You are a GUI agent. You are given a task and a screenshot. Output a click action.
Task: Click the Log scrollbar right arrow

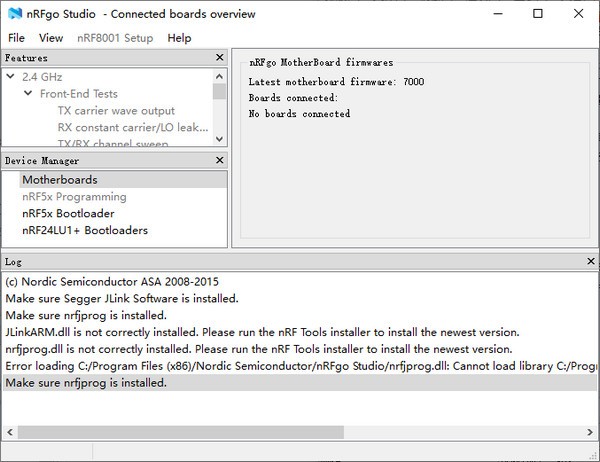590,432
